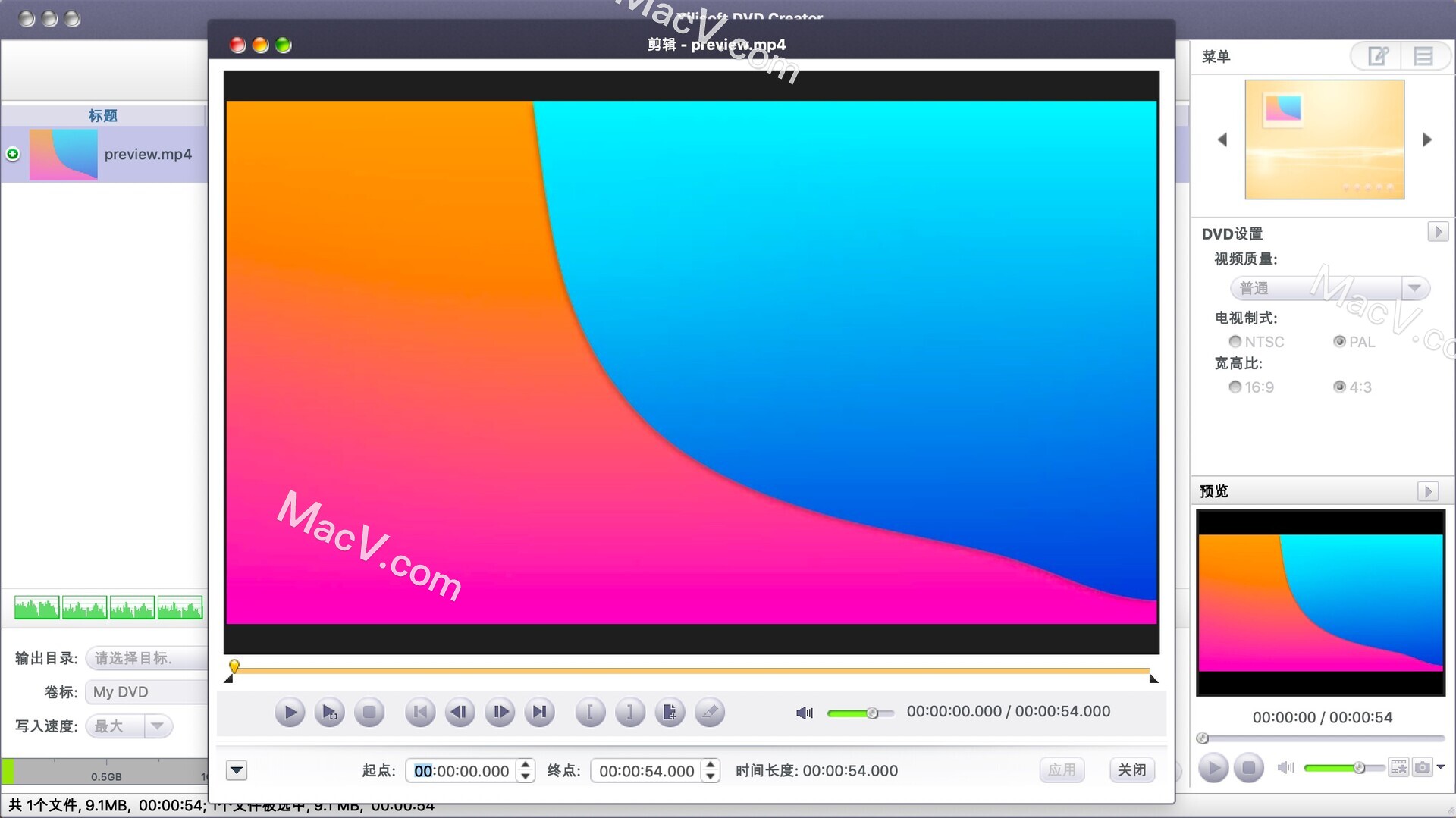
Task: Click the 标题 column header
Action: point(103,115)
